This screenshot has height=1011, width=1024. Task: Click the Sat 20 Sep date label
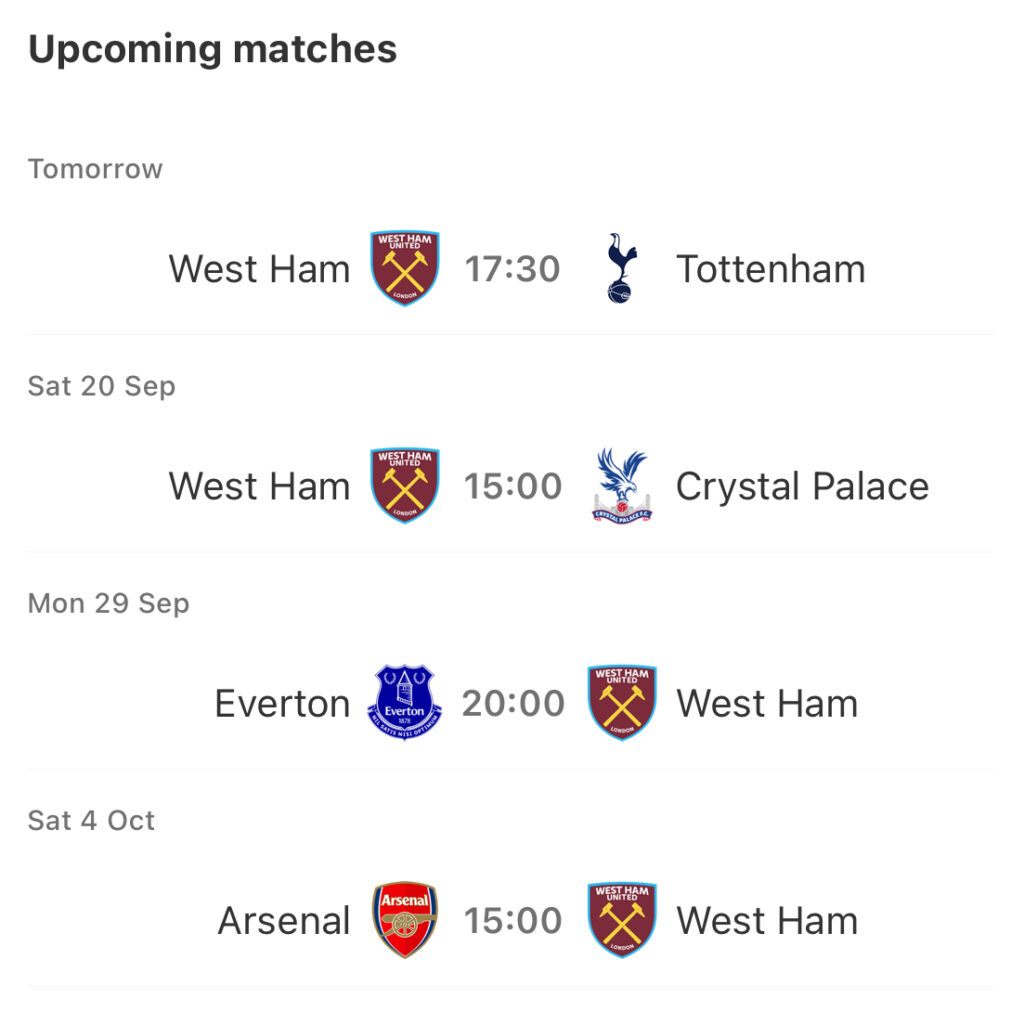click(x=102, y=386)
